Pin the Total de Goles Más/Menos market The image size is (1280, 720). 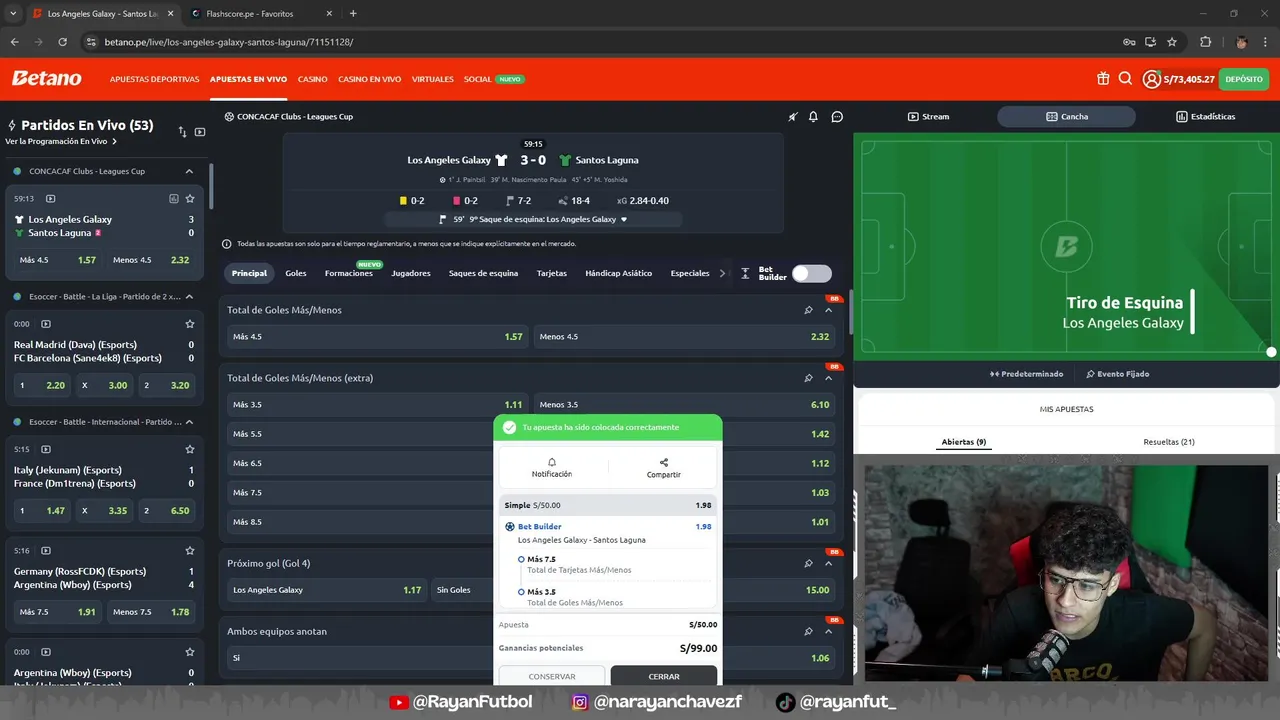coord(808,310)
